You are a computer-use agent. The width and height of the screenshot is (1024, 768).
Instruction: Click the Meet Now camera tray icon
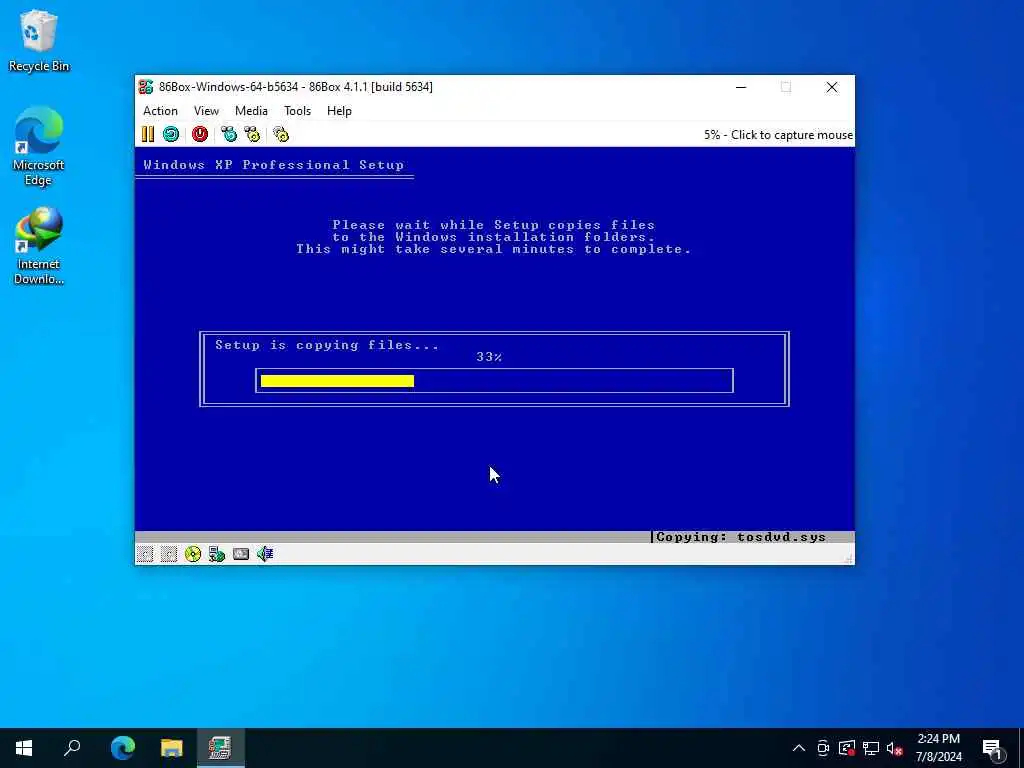coord(823,748)
